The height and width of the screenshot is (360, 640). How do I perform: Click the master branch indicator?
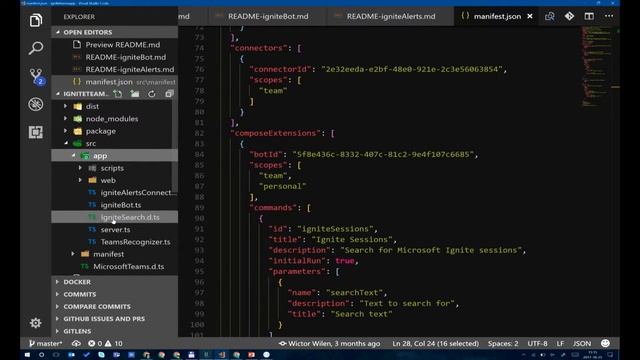pyautogui.click(x=45, y=344)
